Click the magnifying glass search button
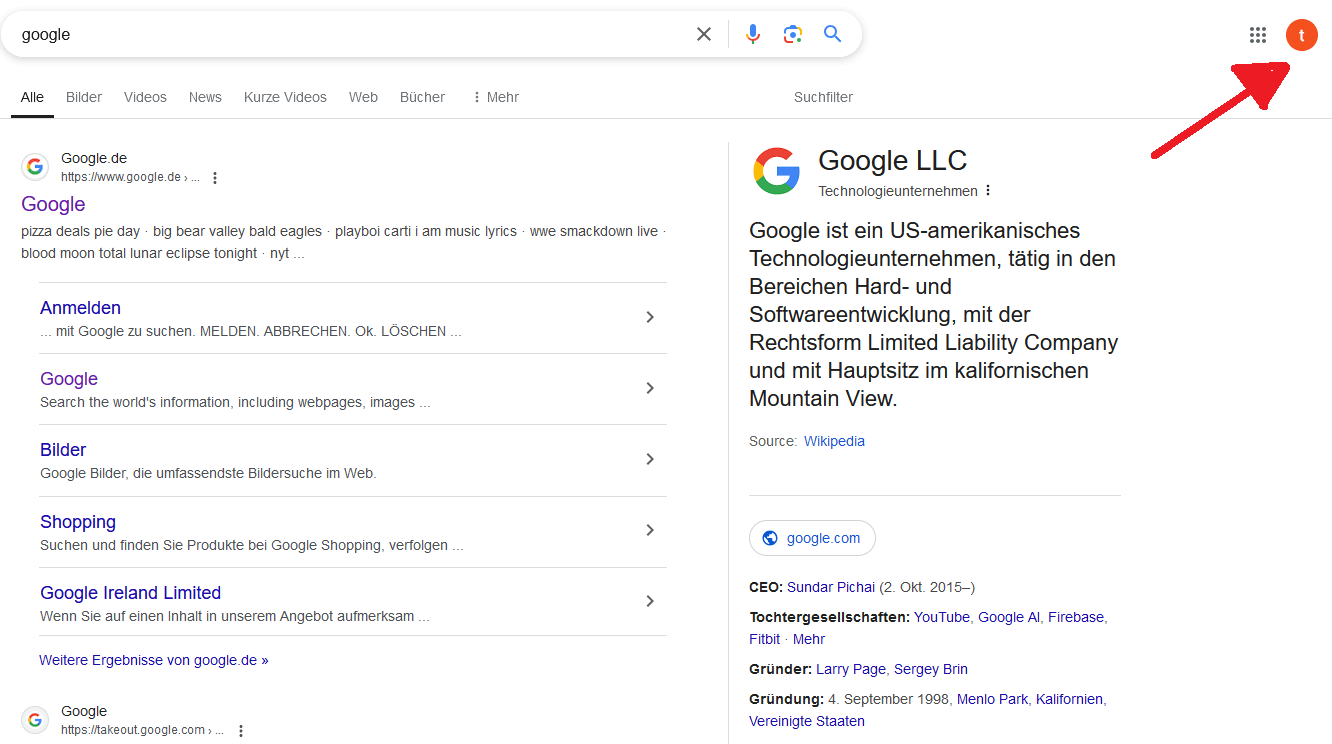The image size is (1332, 744). tap(832, 34)
